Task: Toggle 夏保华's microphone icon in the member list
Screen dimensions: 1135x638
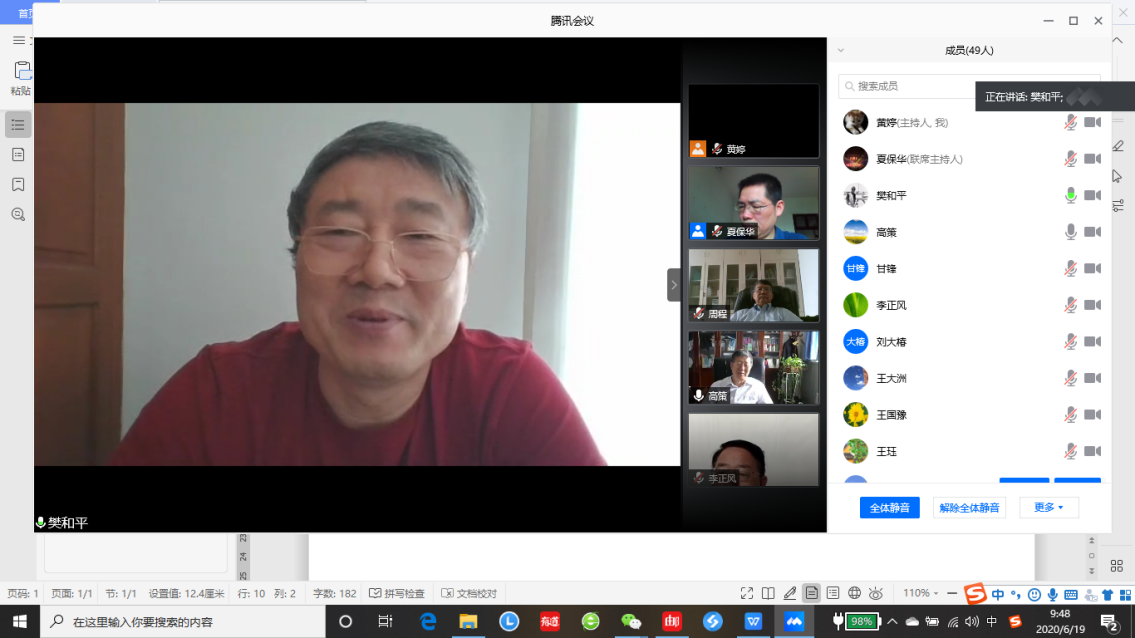Action: click(1070, 159)
